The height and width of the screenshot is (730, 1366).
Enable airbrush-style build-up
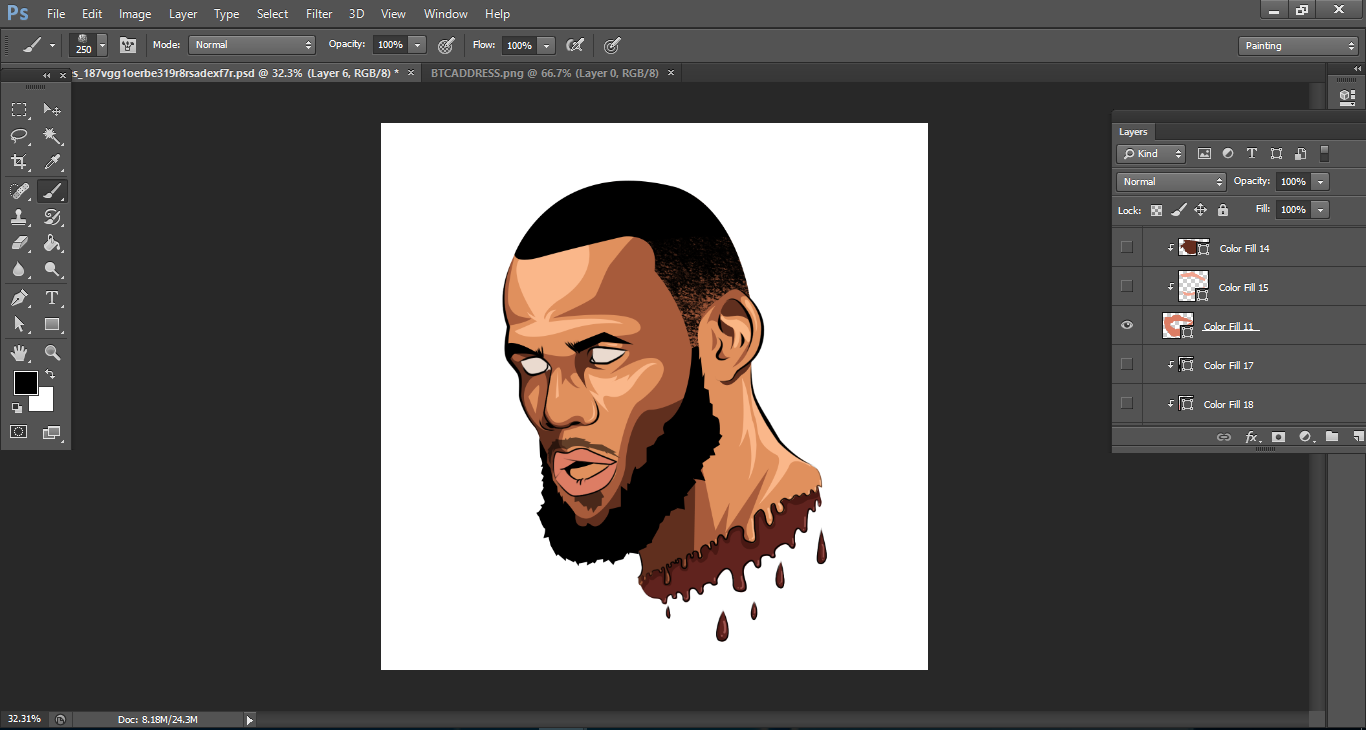[x=574, y=45]
